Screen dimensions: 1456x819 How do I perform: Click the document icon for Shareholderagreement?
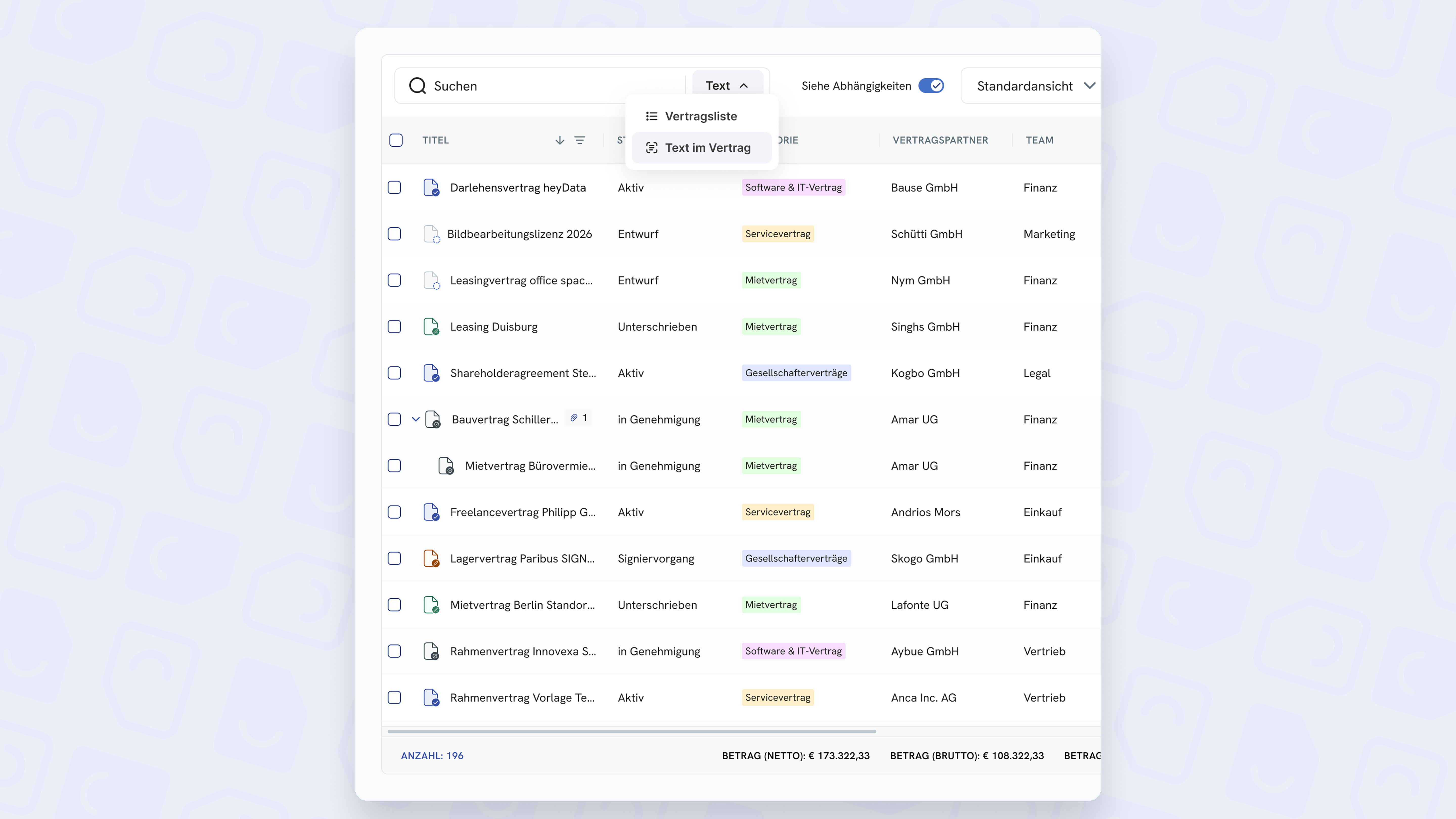pyautogui.click(x=431, y=373)
